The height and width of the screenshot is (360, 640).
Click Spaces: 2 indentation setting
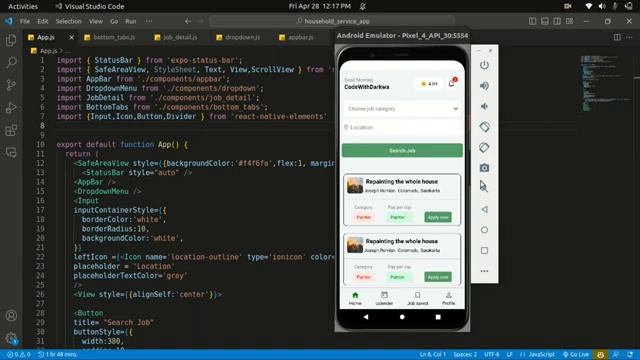[465, 354]
